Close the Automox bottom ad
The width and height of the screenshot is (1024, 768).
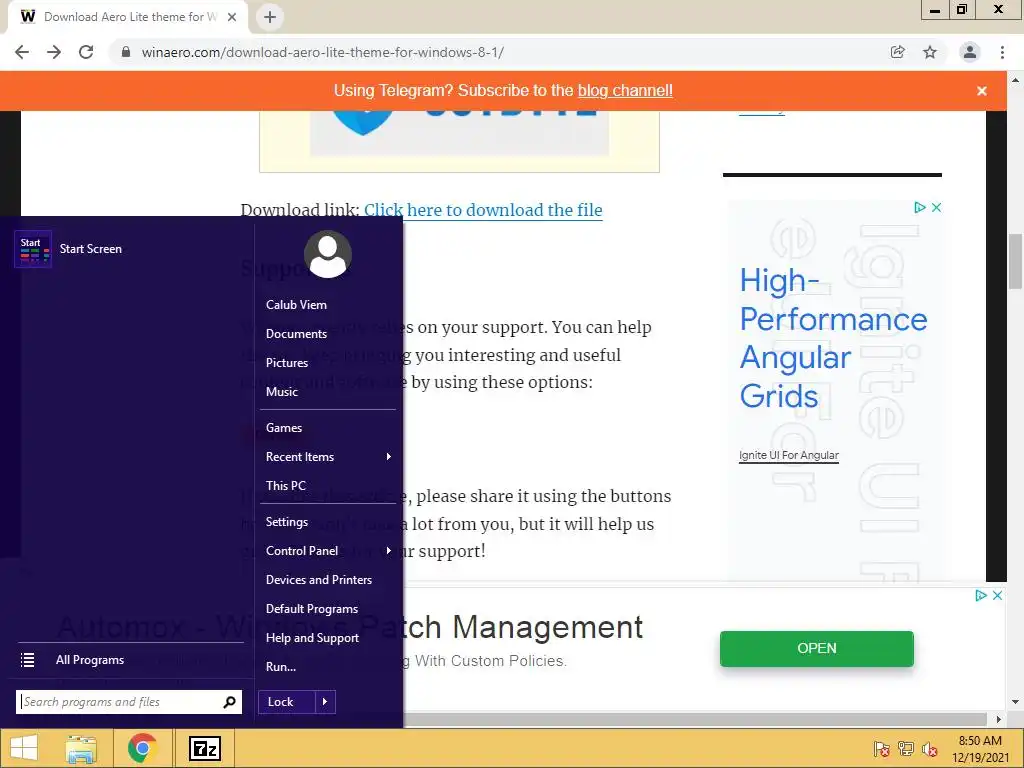pos(997,596)
